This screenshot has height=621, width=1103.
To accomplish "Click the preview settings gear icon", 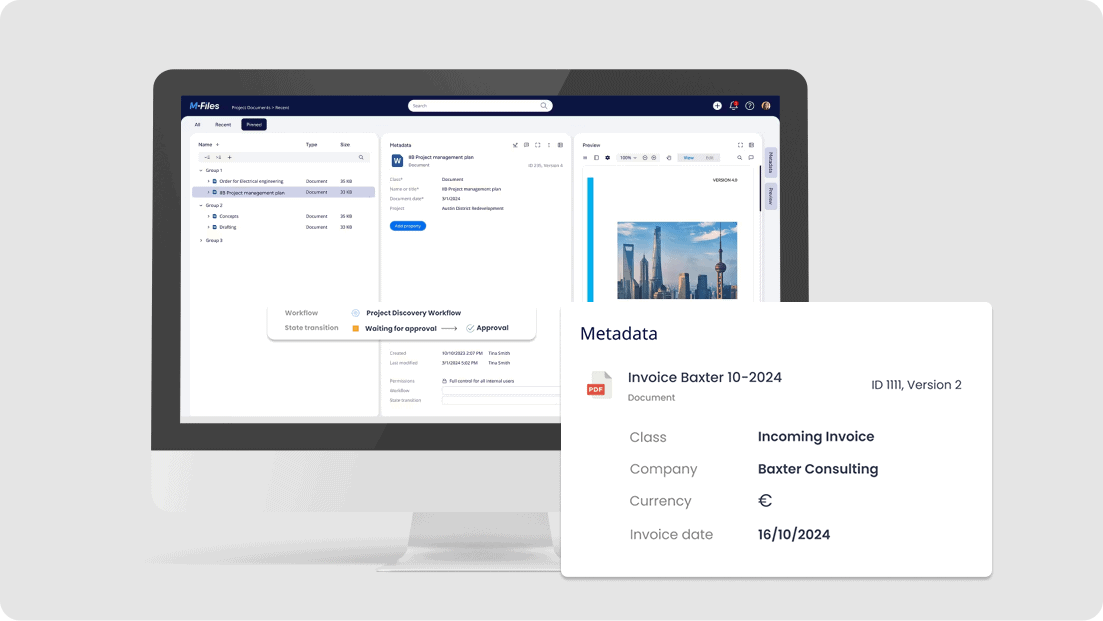I will (607, 158).
